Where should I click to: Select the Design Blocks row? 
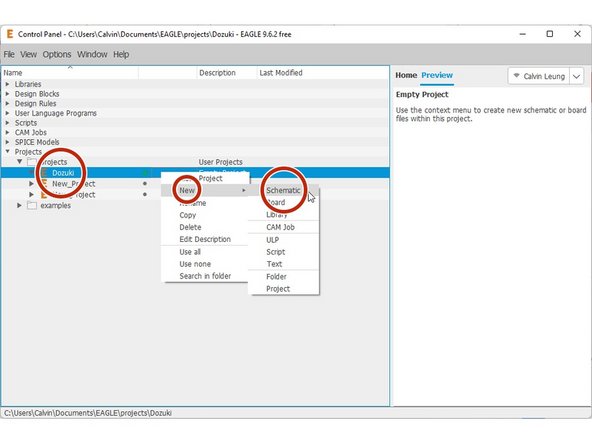(x=195, y=94)
